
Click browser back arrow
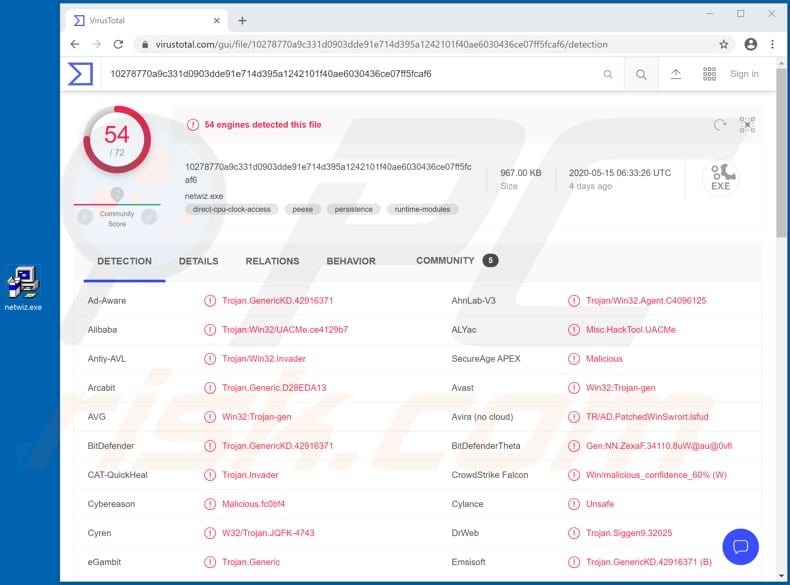75,44
